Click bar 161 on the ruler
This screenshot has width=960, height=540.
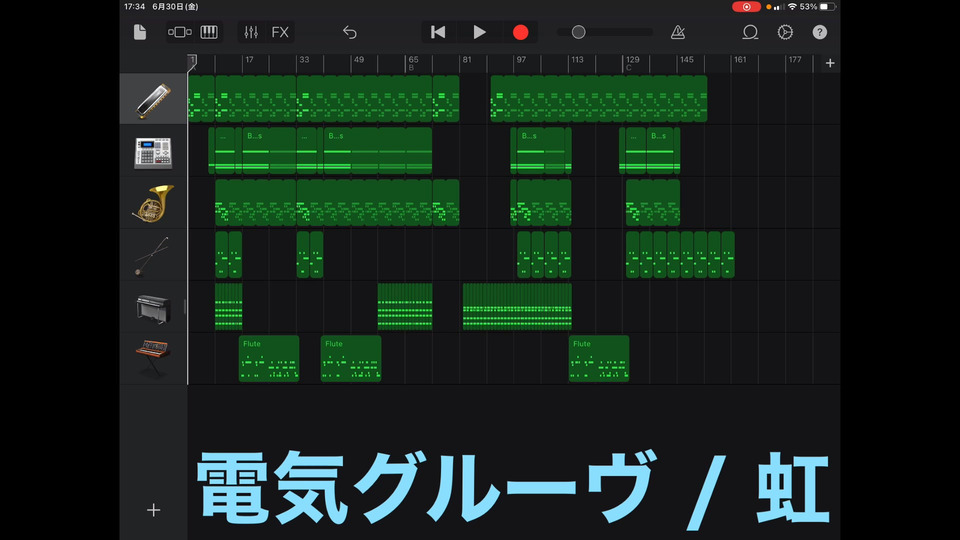[x=740, y=59]
